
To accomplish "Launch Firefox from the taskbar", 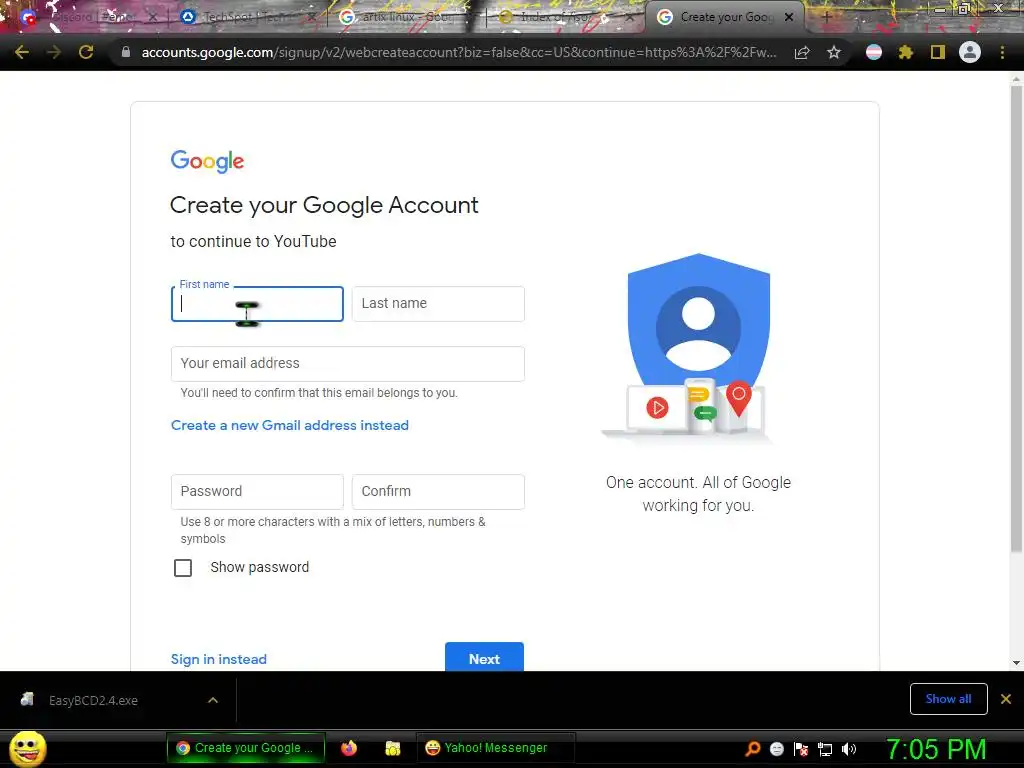I will pyautogui.click(x=349, y=748).
